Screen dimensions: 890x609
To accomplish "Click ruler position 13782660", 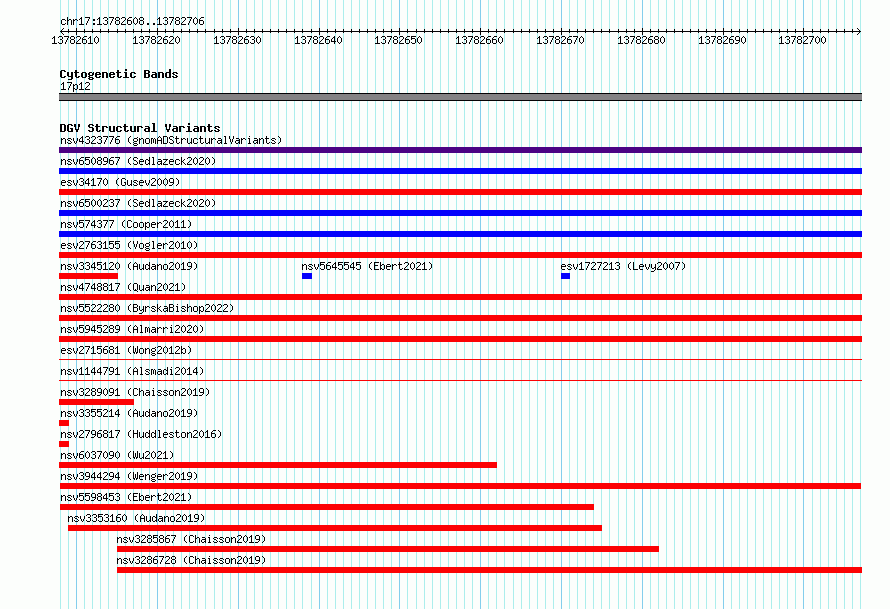I will click(480, 40).
